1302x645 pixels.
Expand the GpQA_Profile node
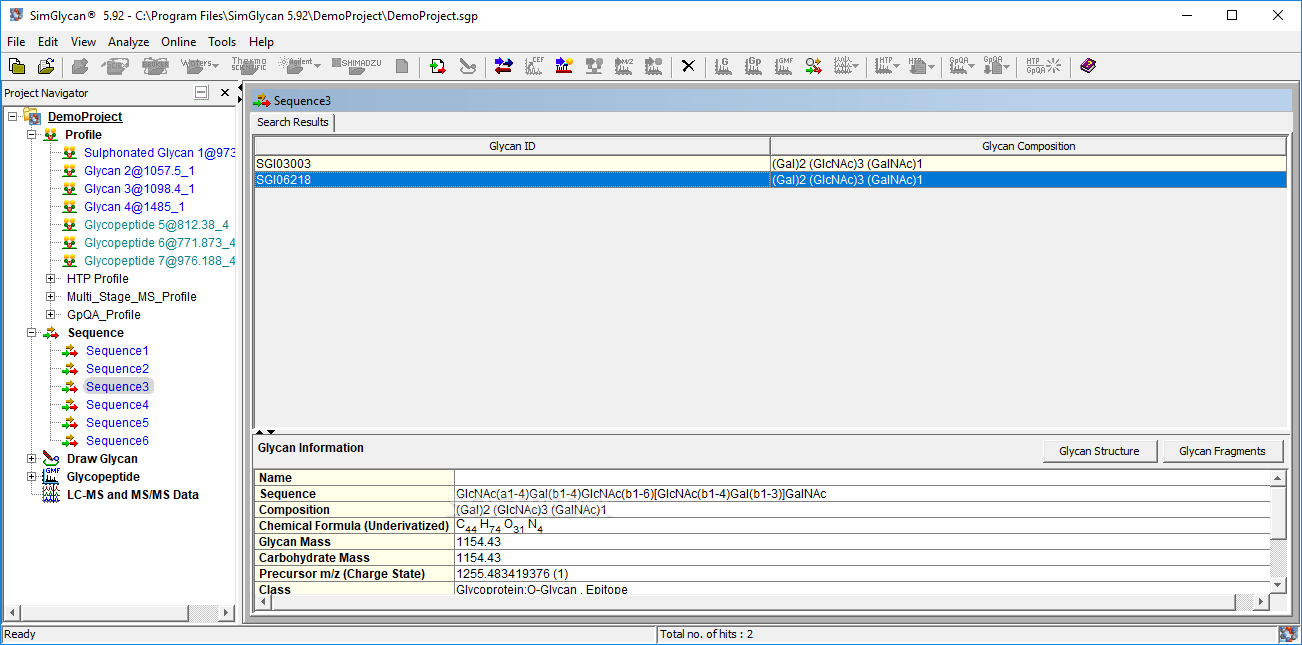tap(51, 315)
